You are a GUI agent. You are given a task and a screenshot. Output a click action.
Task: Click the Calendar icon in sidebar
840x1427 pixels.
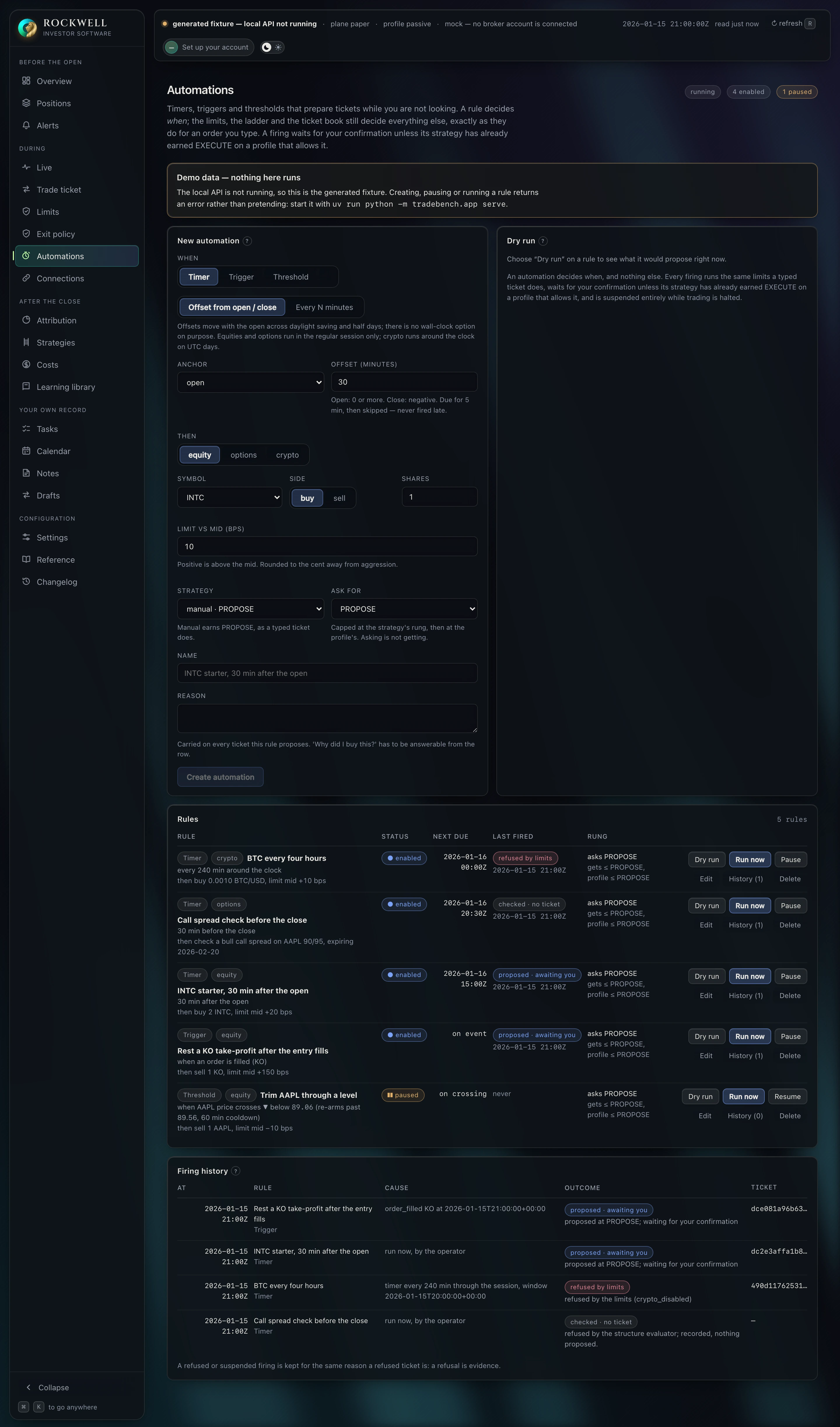coord(26,451)
